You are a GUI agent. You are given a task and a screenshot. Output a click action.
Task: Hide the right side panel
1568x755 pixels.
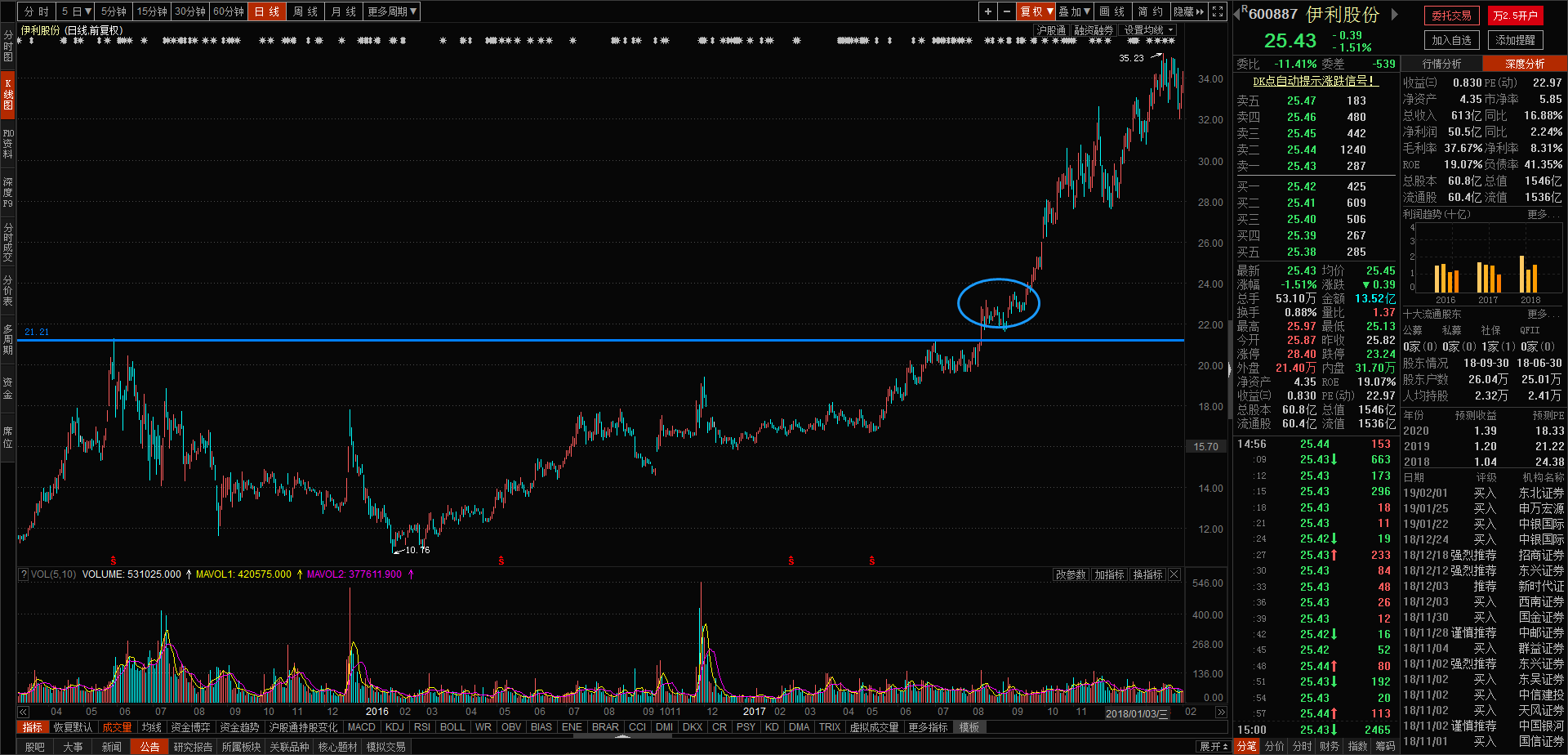pos(1188,11)
